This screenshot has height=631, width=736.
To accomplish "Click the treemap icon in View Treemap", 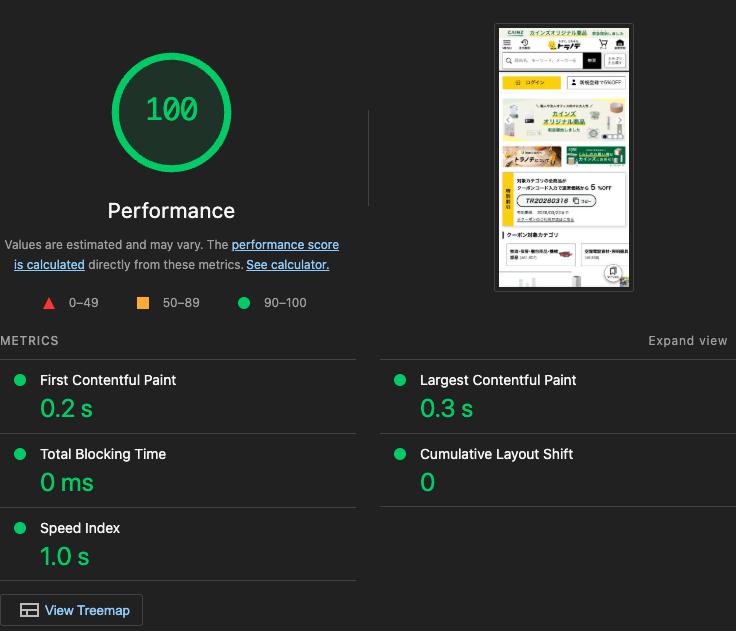I will pos(29,610).
